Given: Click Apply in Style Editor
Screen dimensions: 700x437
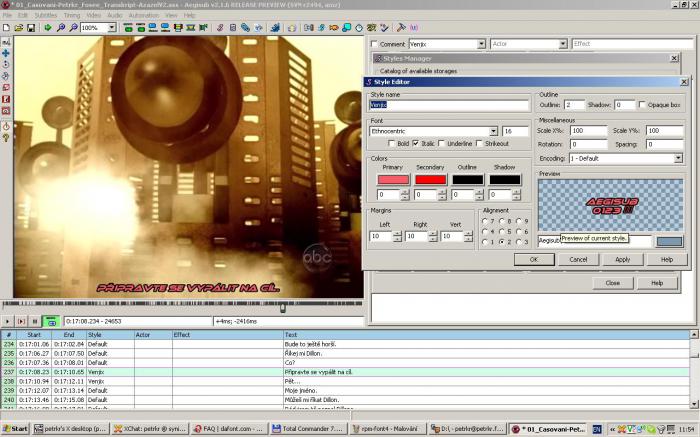Looking at the screenshot, I should click(622, 259).
